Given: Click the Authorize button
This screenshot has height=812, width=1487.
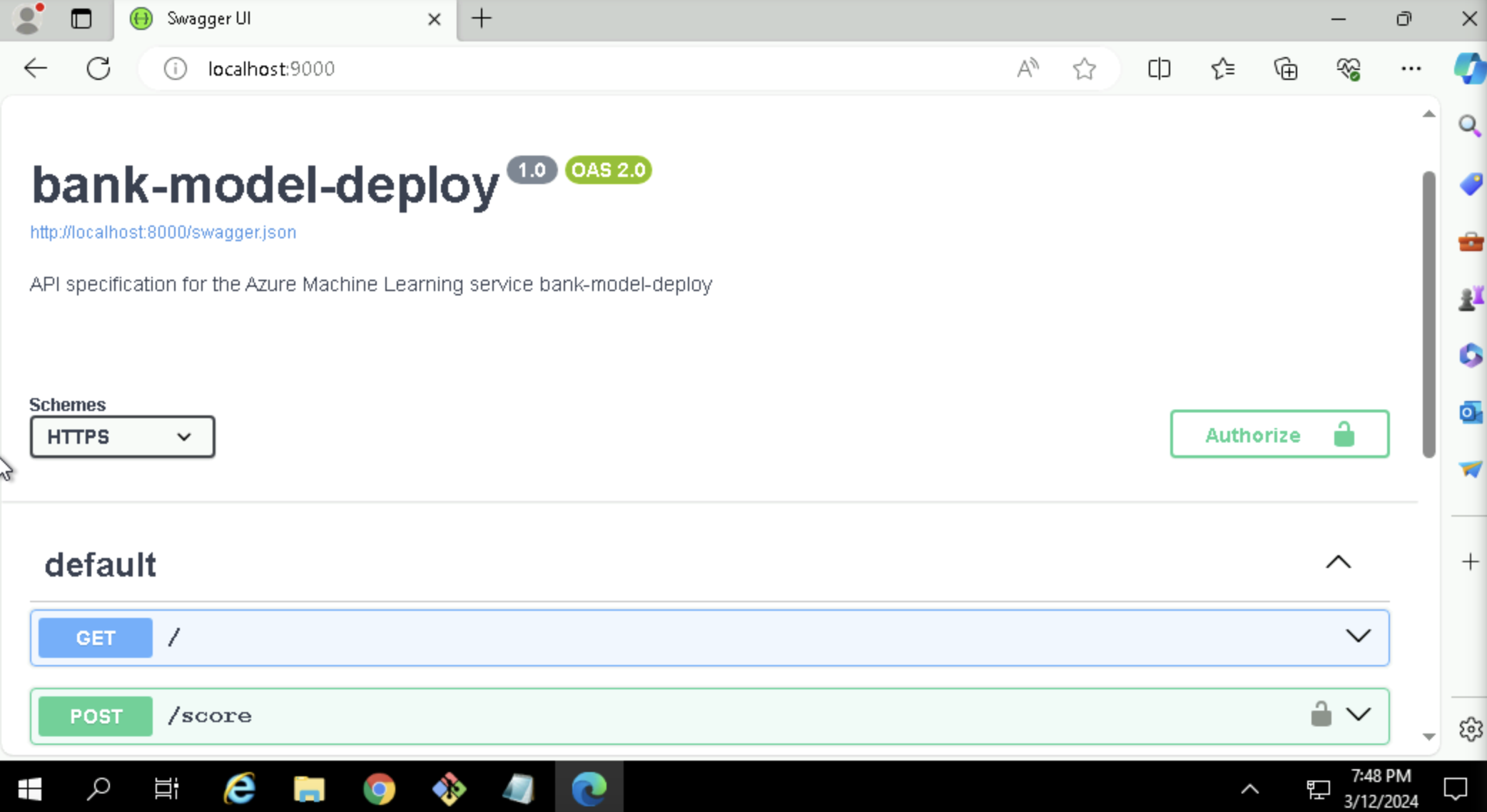Looking at the screenshot, I should 1279,435.
